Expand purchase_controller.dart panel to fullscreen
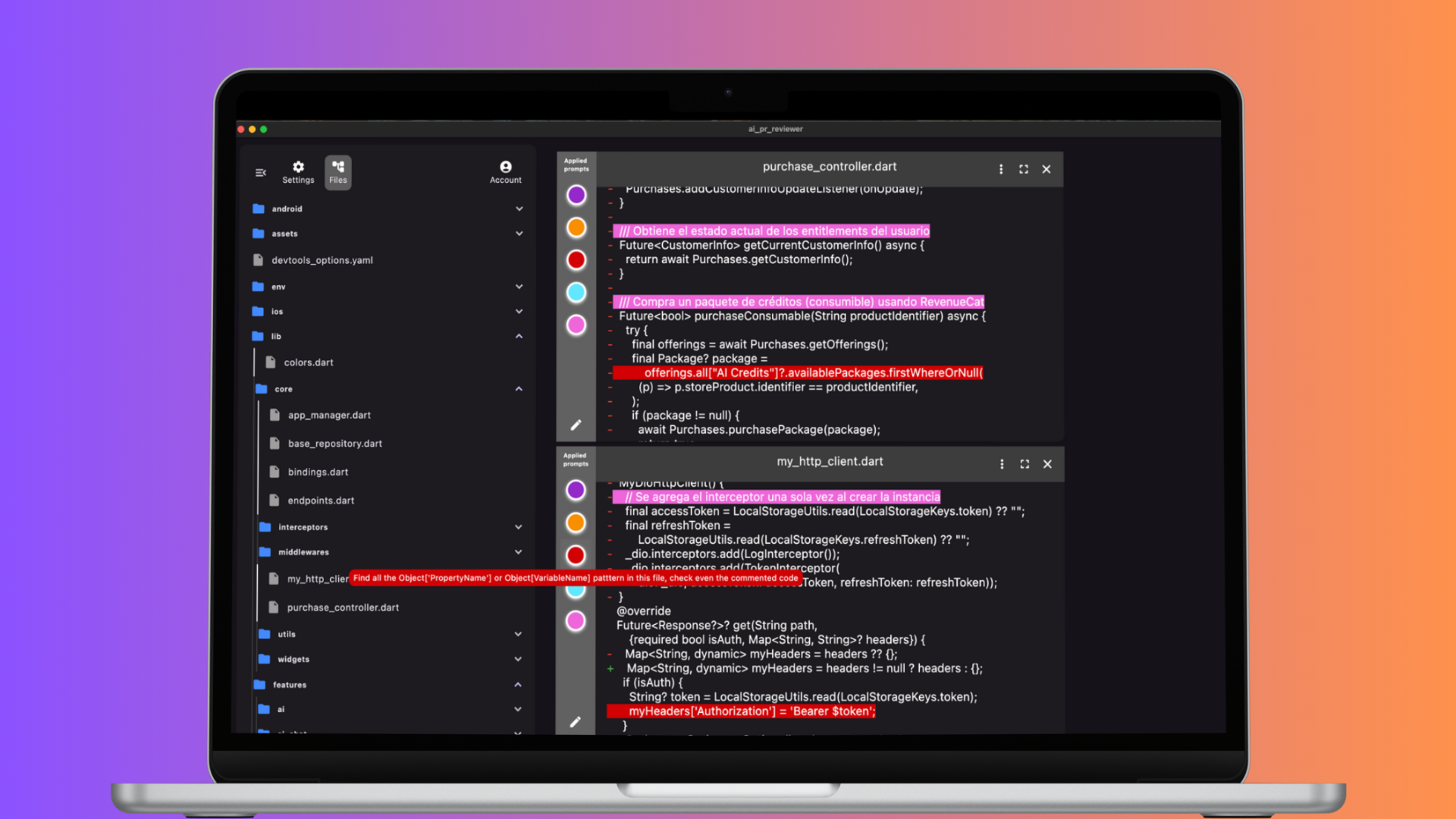Image resolution: width=1456 pixels, height=819 pixels. (1024, 169)
